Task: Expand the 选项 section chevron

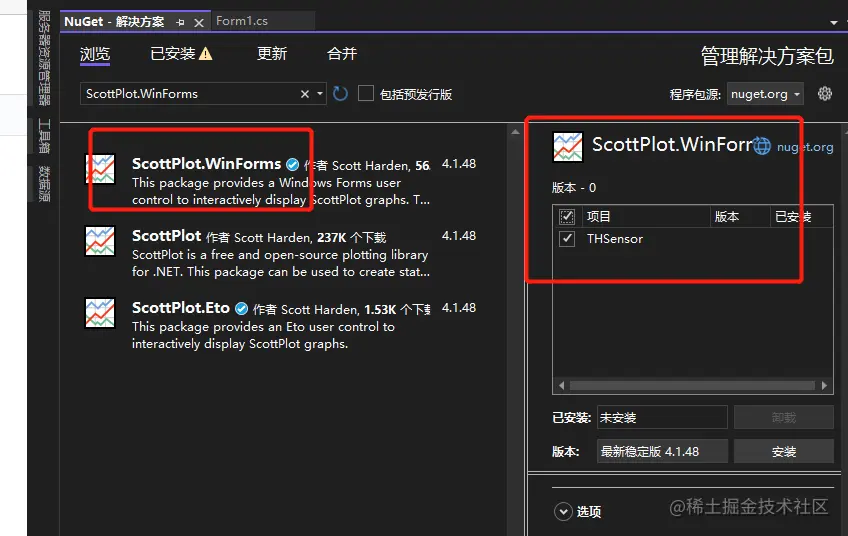Action: coord(563,511)
